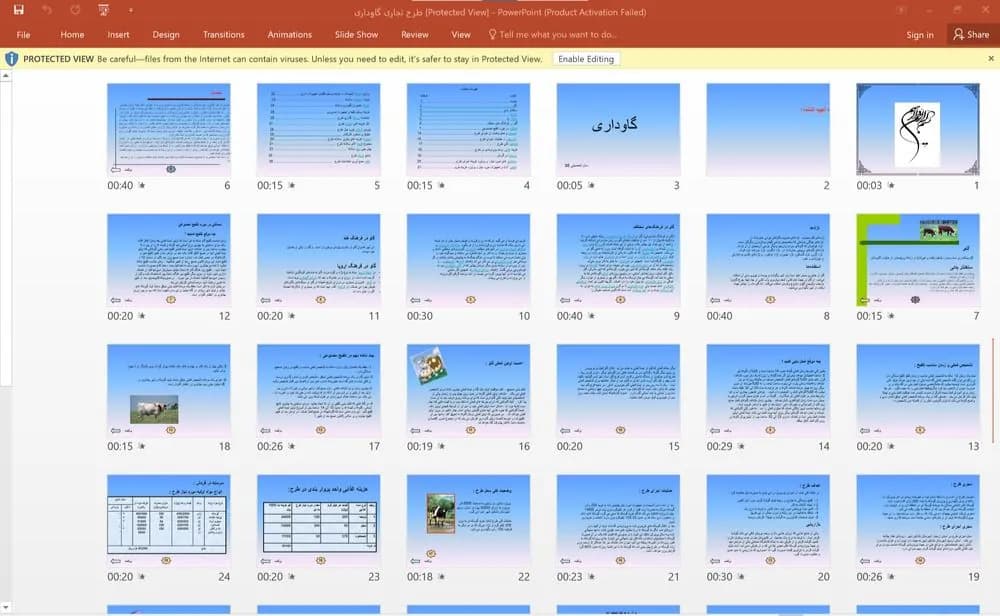Screen dimensions: 1000x616
Task: Open the Insert tab
Action: click(118, 34)
